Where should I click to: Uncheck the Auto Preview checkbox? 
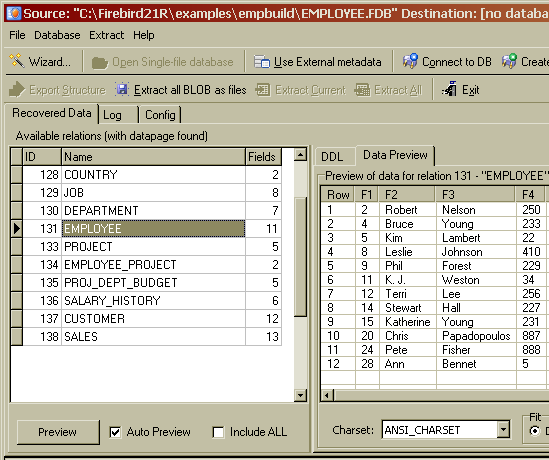[x=116, y=432]
